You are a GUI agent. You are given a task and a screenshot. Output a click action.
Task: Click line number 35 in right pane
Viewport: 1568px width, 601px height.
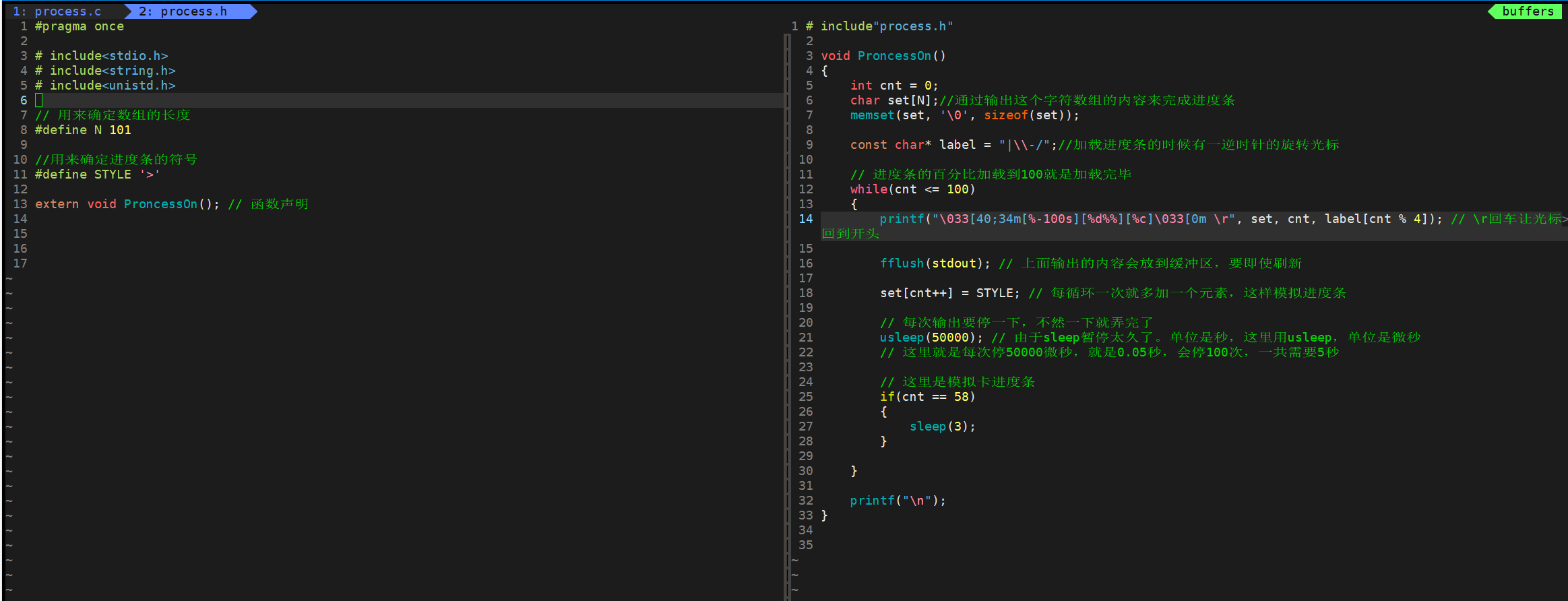[806, 545]
